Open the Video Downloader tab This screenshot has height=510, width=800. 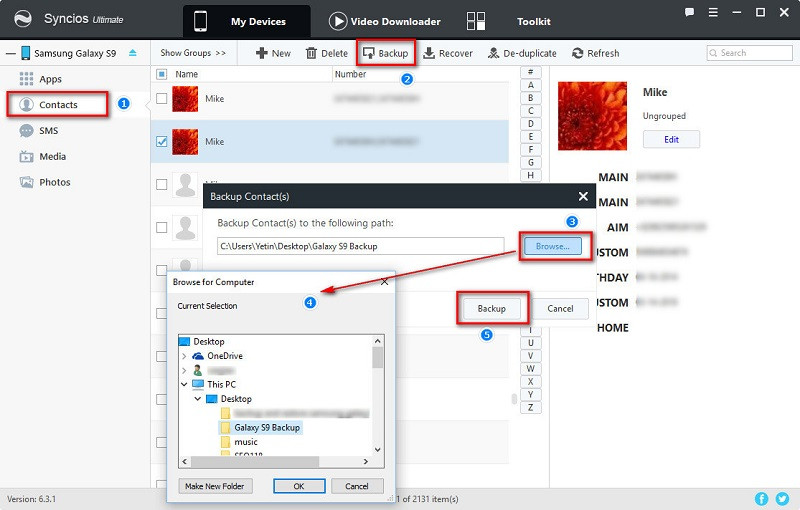pyautogui.click(x=385, y=21)
